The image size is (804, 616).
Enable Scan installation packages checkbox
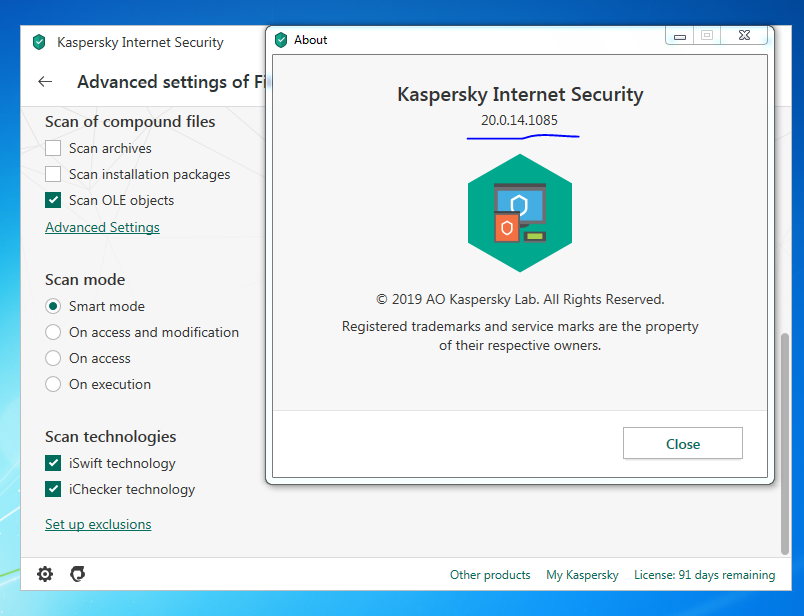tap(53, 174)
